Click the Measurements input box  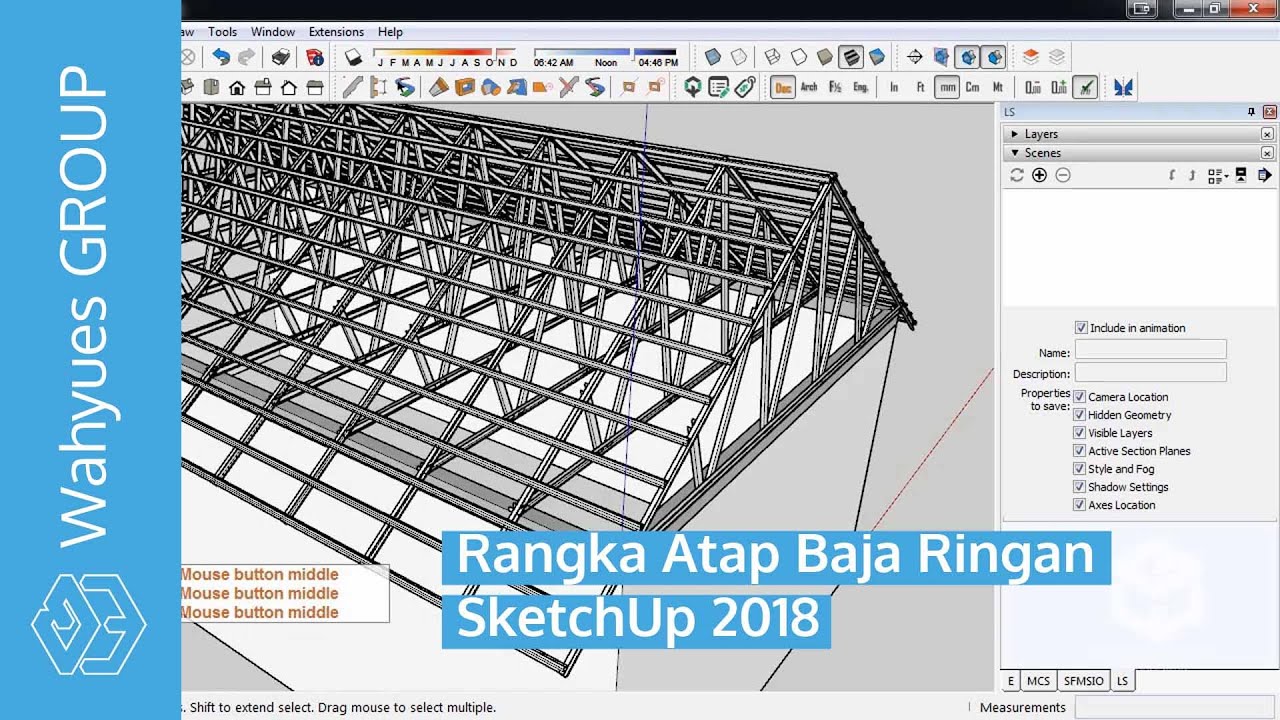tap(1174, 708)
